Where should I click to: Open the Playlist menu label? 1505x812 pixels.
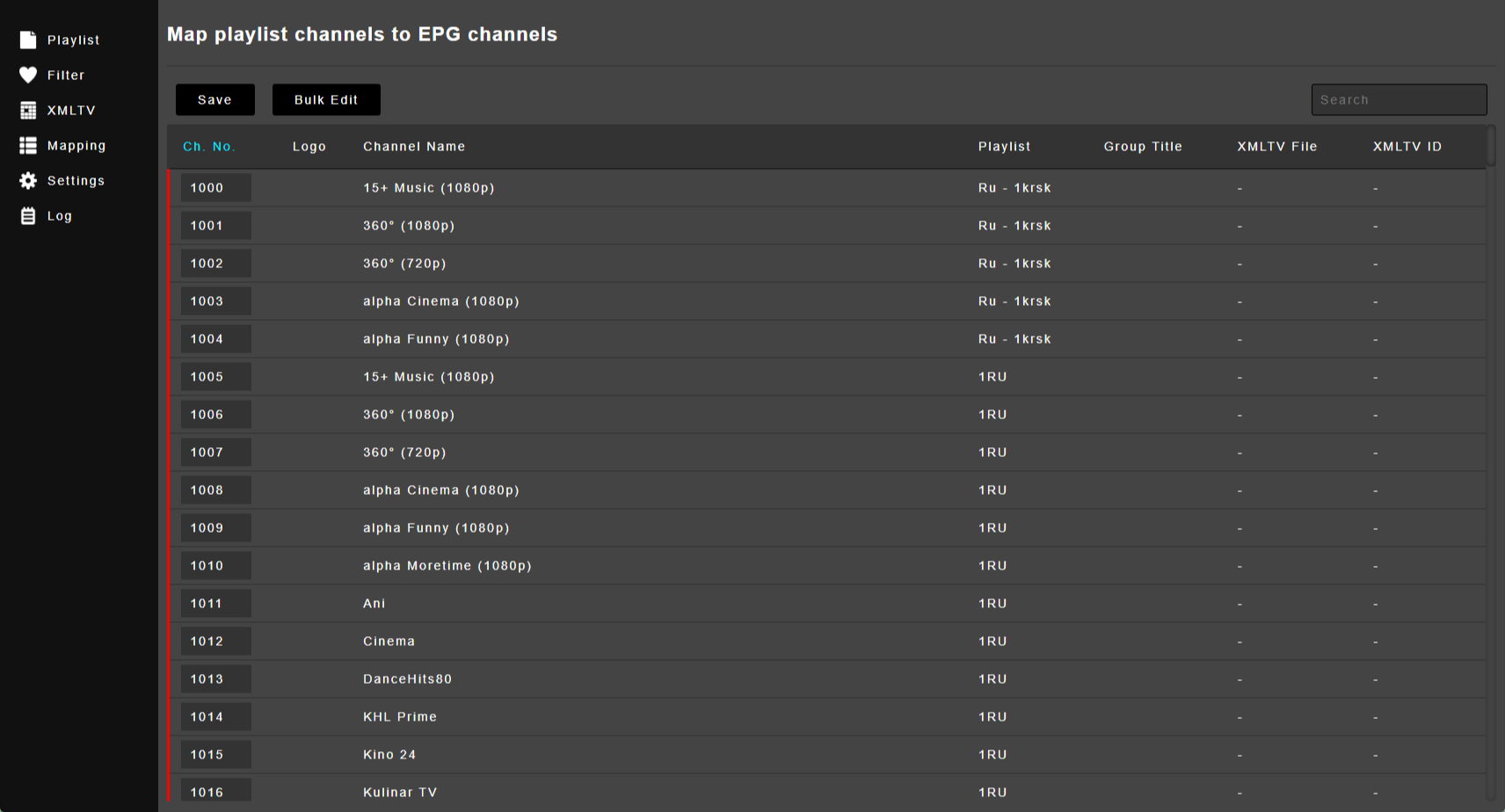[x=73, y=40]
